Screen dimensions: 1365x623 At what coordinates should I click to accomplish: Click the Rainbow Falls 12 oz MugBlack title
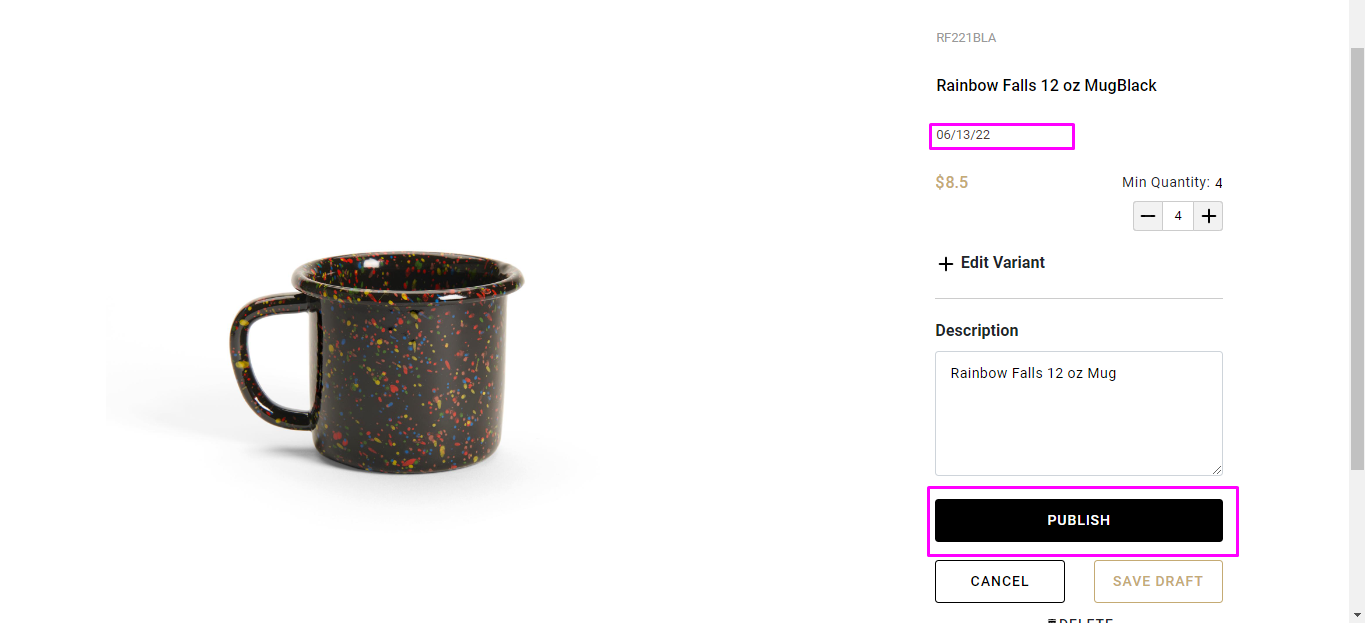(x=1046, y=86)
